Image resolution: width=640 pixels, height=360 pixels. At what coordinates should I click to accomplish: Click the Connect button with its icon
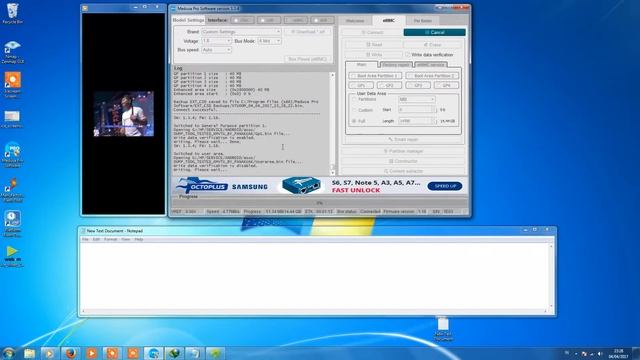click(372, 32)
